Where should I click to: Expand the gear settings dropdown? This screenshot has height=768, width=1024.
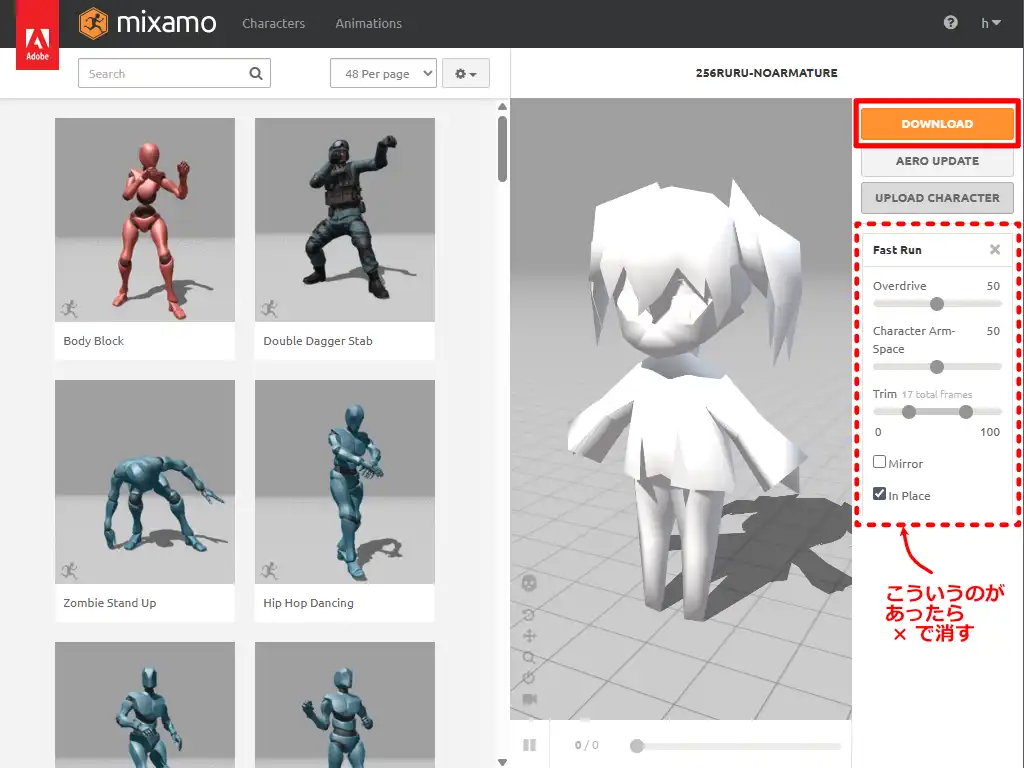465,74
